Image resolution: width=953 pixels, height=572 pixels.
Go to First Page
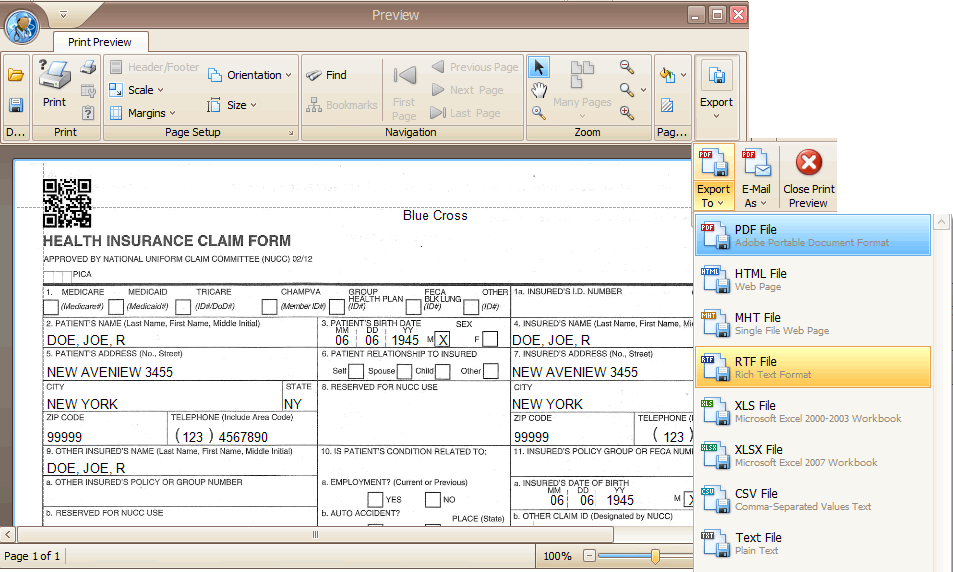click(x=404, y=92)
